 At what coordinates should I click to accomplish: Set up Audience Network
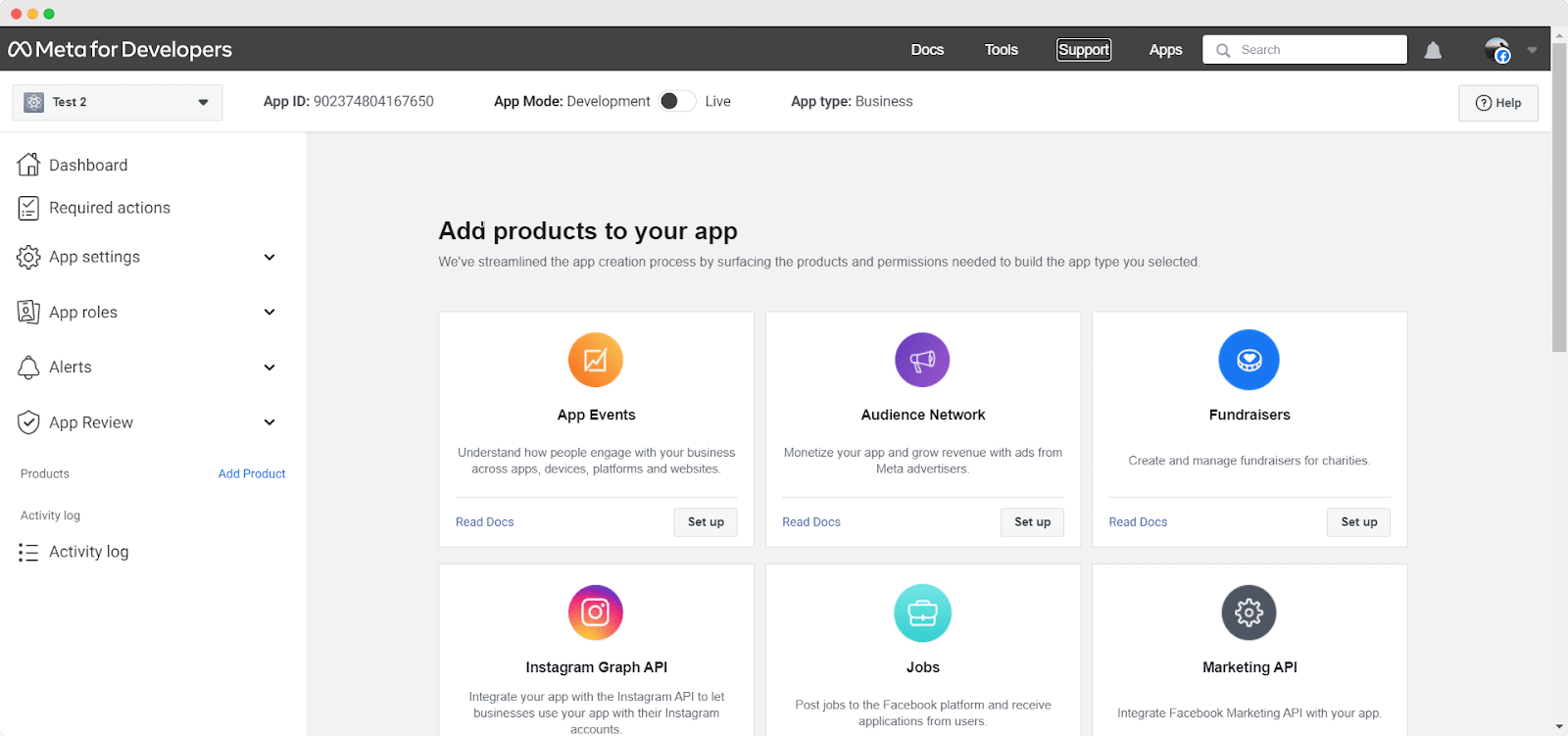pyautogui.click(x=1032, y=522)
